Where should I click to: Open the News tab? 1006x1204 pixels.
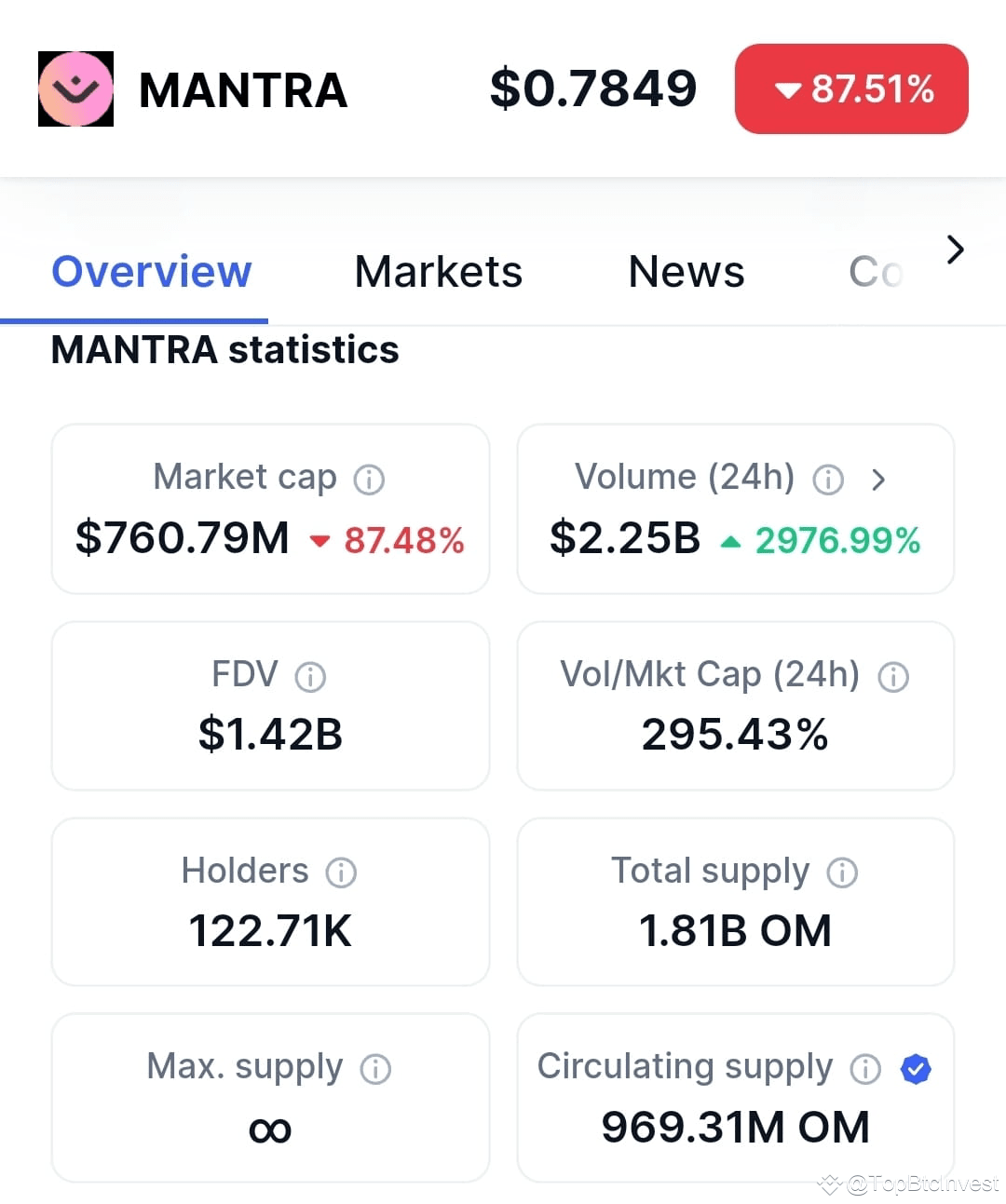[686, 271]
